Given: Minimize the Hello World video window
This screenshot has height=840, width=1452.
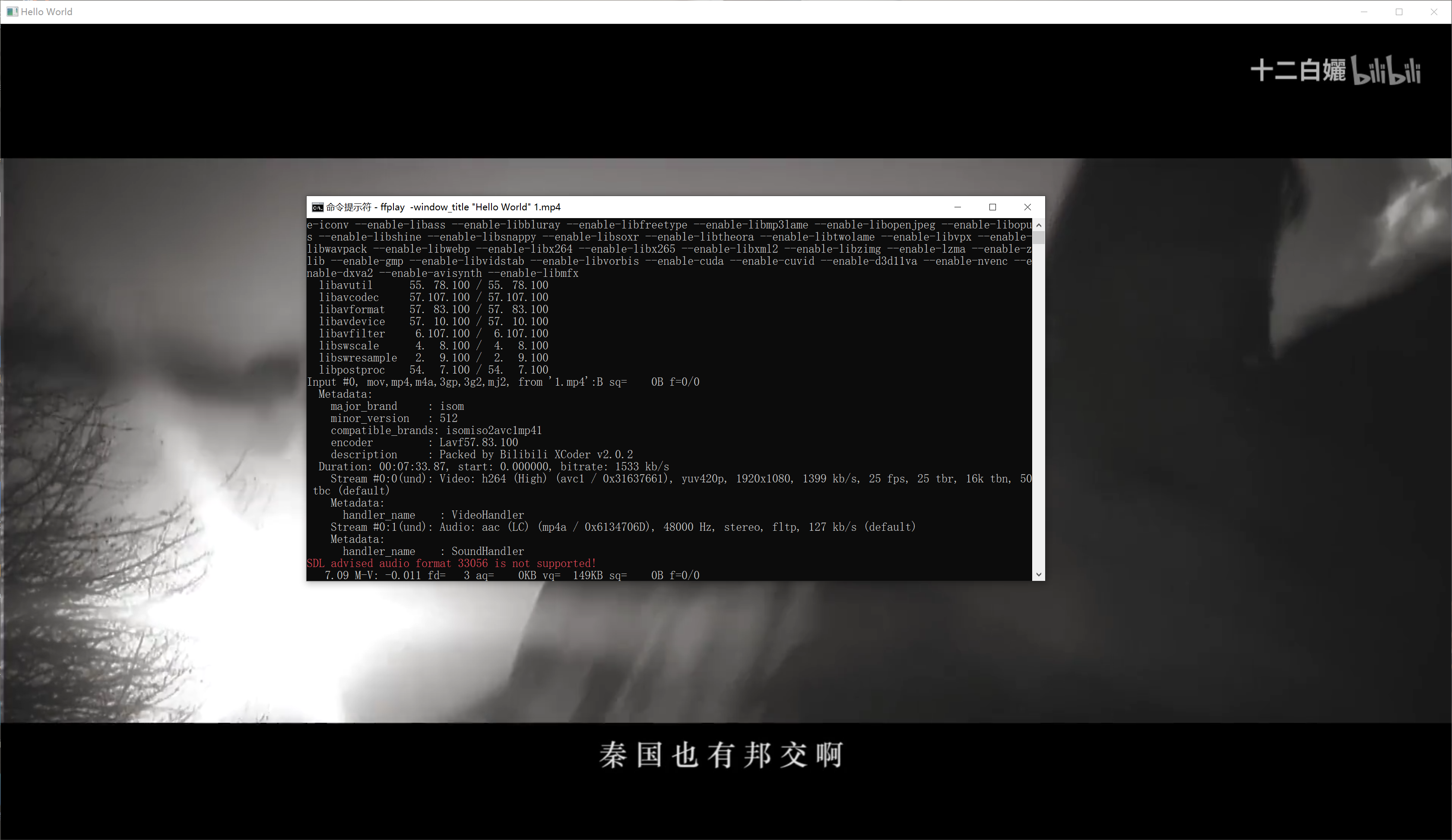Looking at the screenshot, I should 1364,12.
